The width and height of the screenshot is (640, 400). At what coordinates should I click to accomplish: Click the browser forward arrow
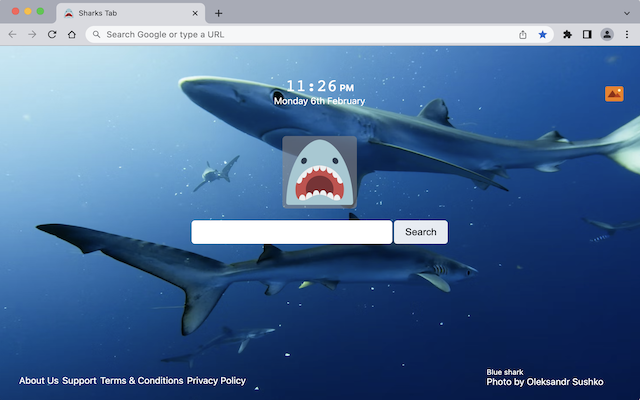[32, 35]
